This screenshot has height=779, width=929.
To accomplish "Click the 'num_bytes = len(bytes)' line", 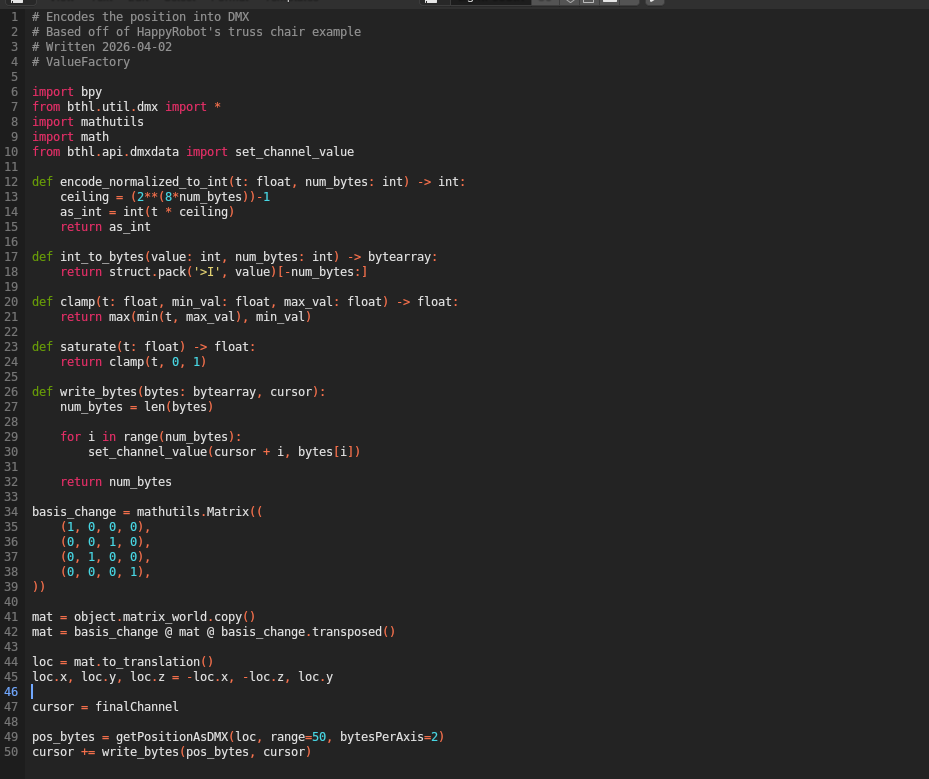I will pos(137,407).
